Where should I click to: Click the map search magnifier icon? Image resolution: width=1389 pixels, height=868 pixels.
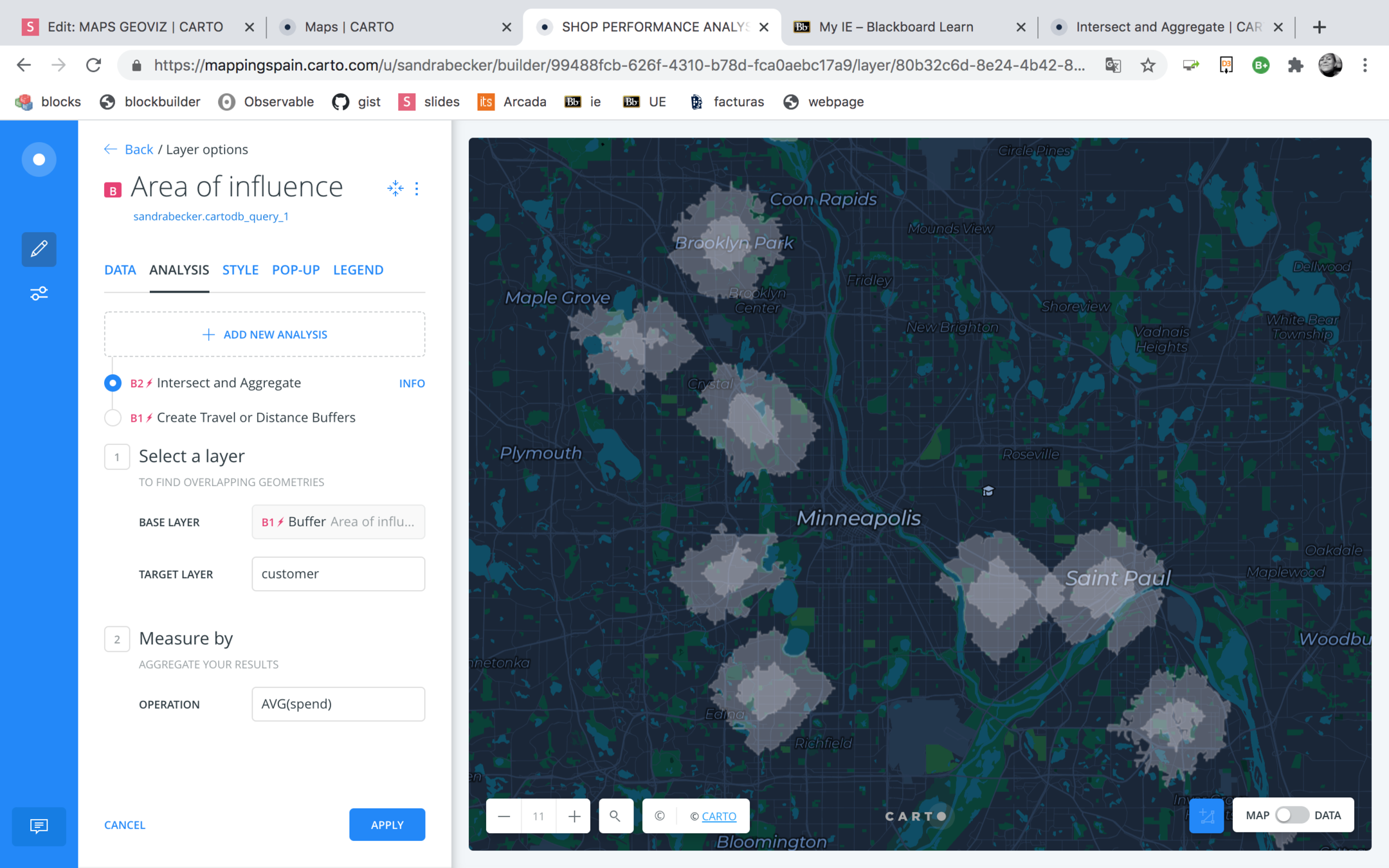(615, 816)
